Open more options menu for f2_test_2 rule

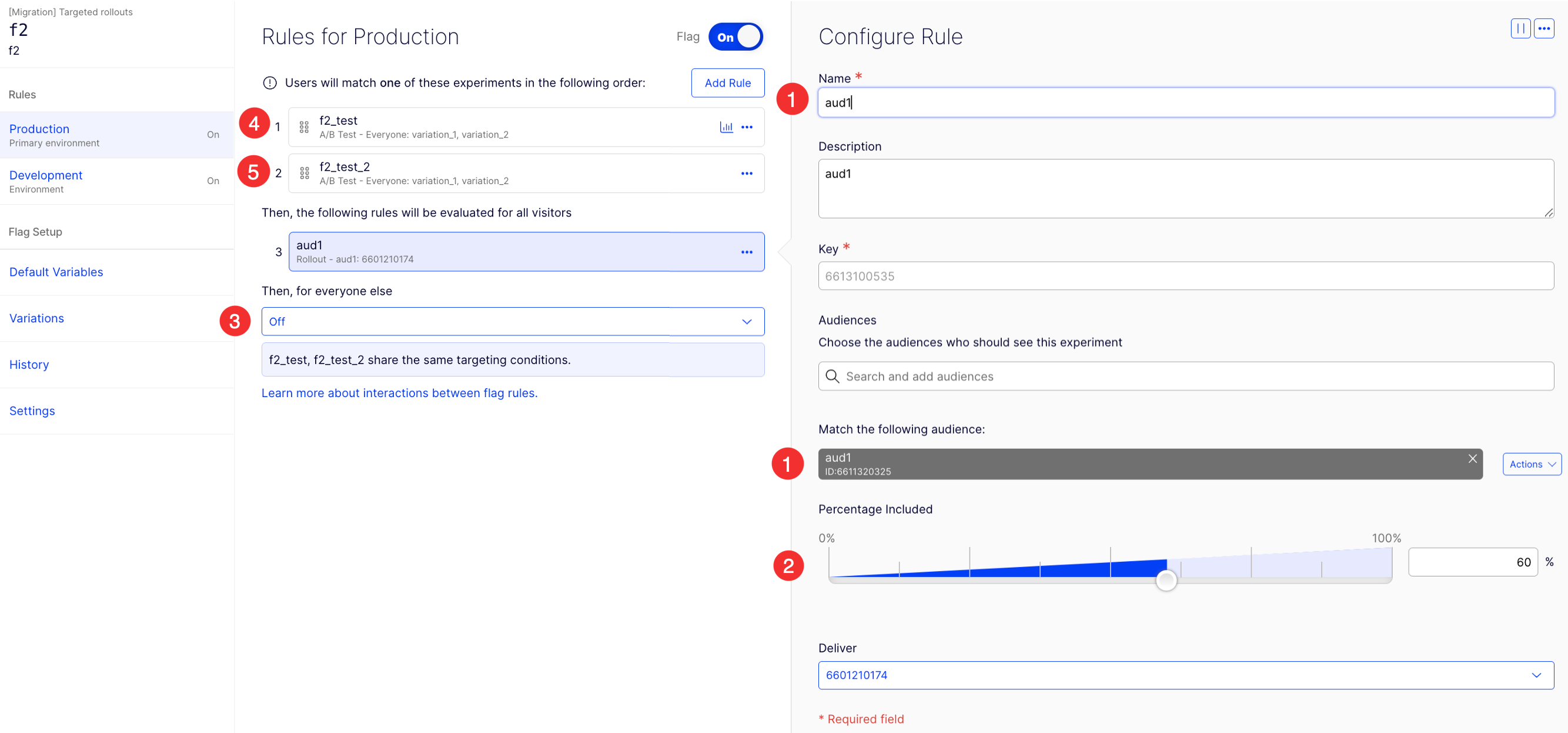tap(747, 173)
